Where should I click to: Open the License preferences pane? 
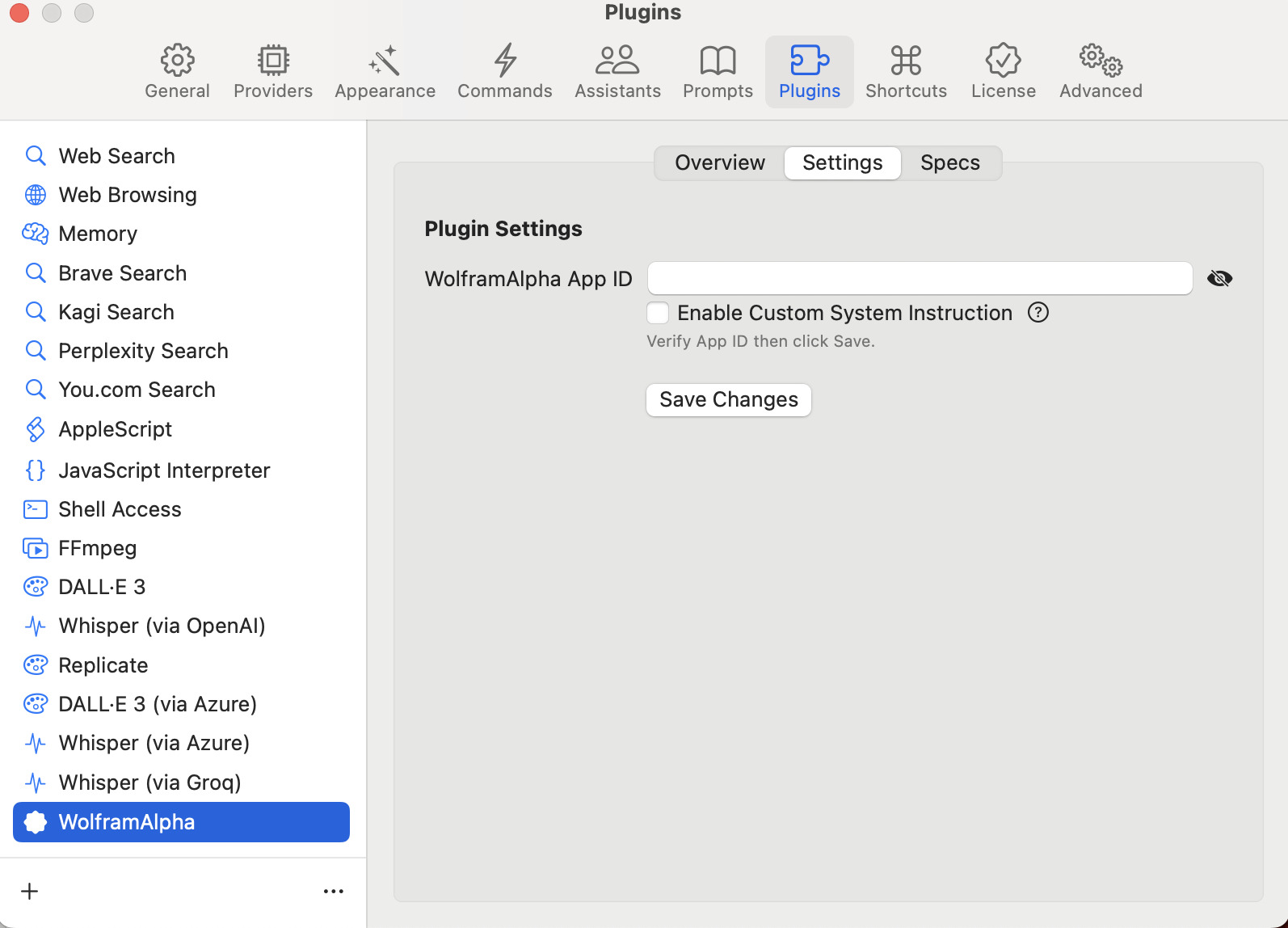1003,72
